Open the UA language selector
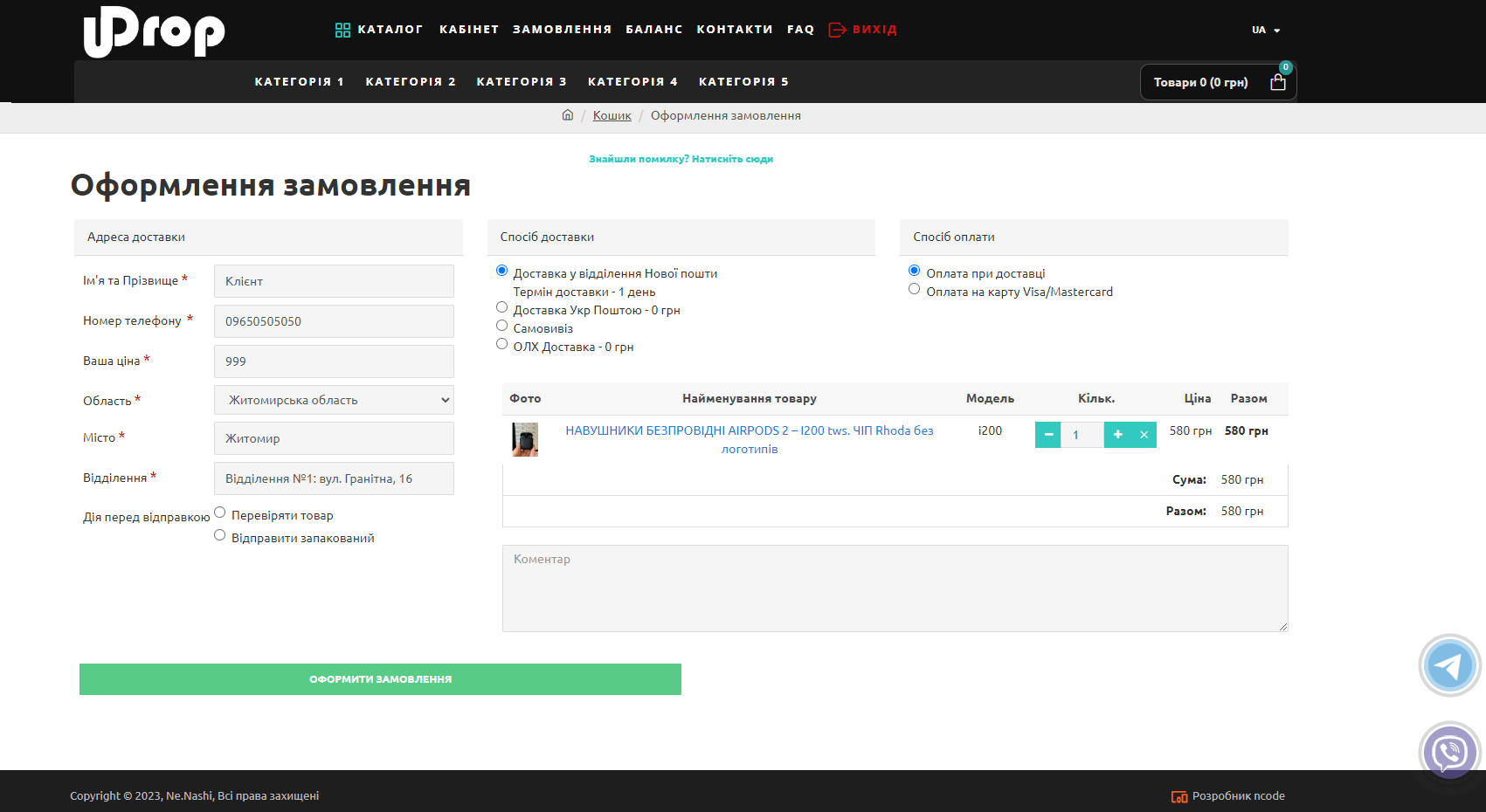 pyautogui.click(x=1265, y=30)
